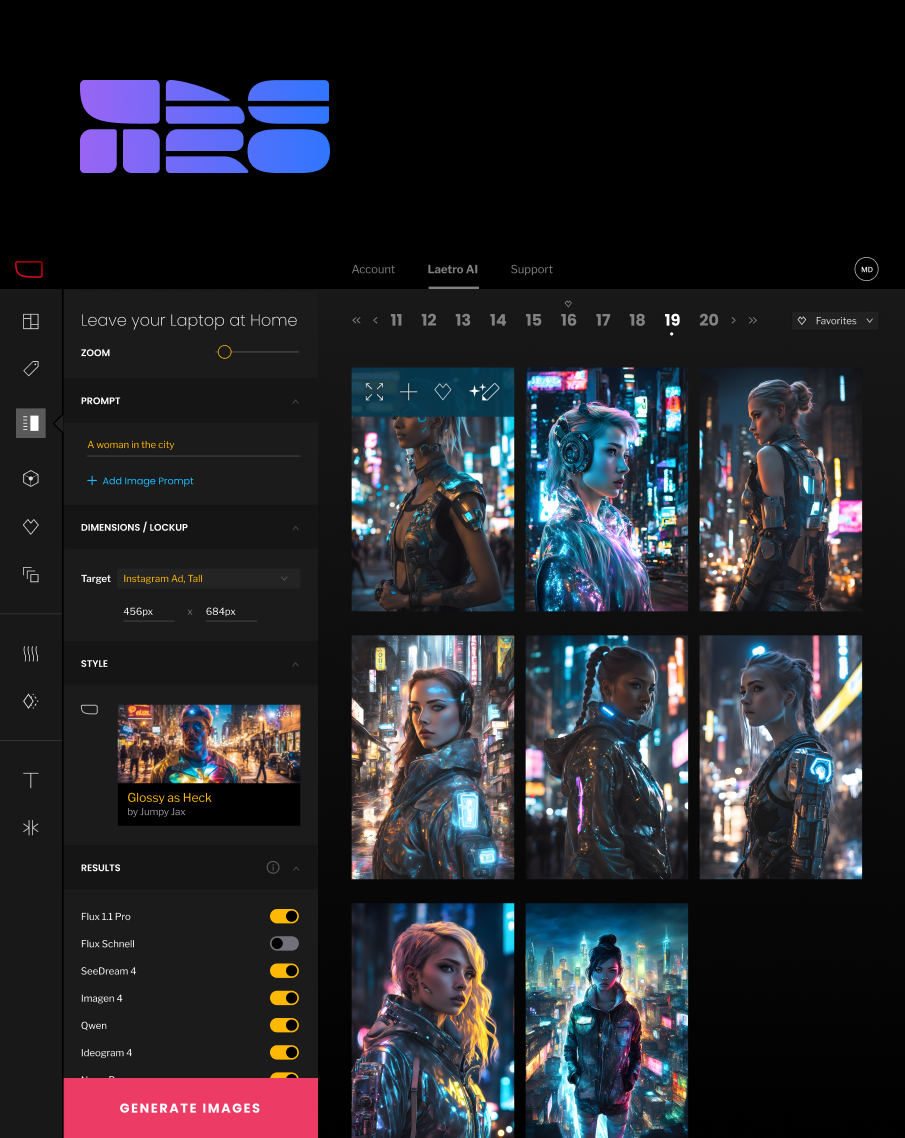Click 'by Jumpy Jax' author text
The width and height of the screenshot is (905, 1138).
pos(156,812)
